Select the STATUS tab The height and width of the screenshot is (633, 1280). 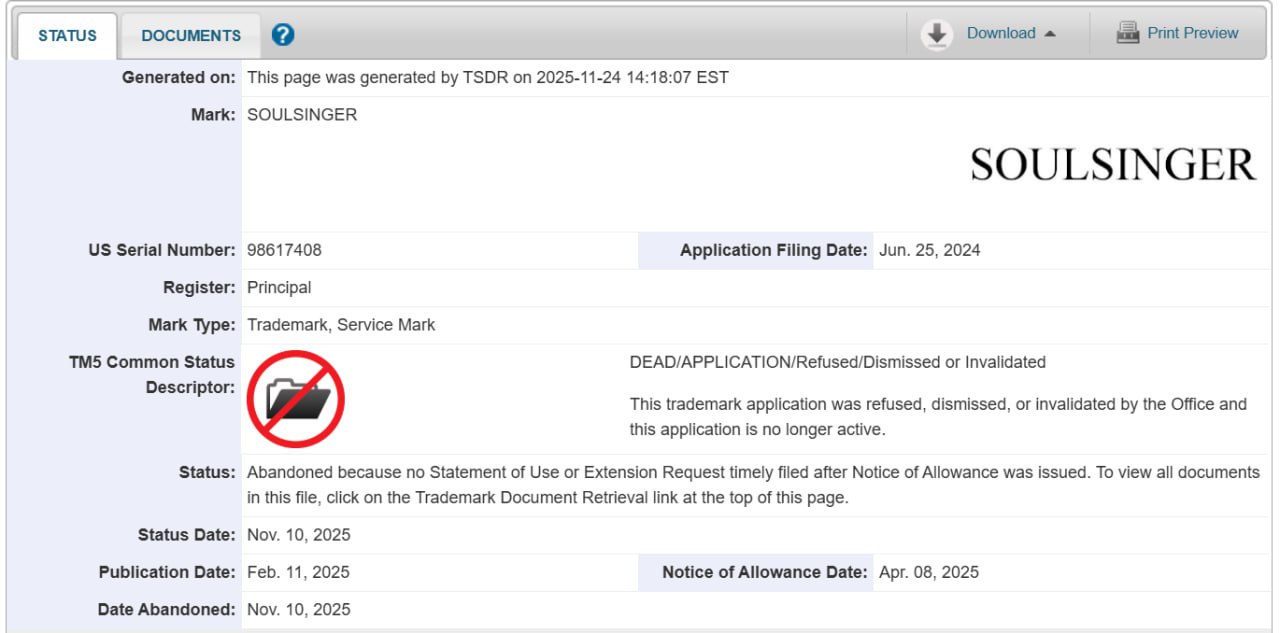tap(67, 36)
